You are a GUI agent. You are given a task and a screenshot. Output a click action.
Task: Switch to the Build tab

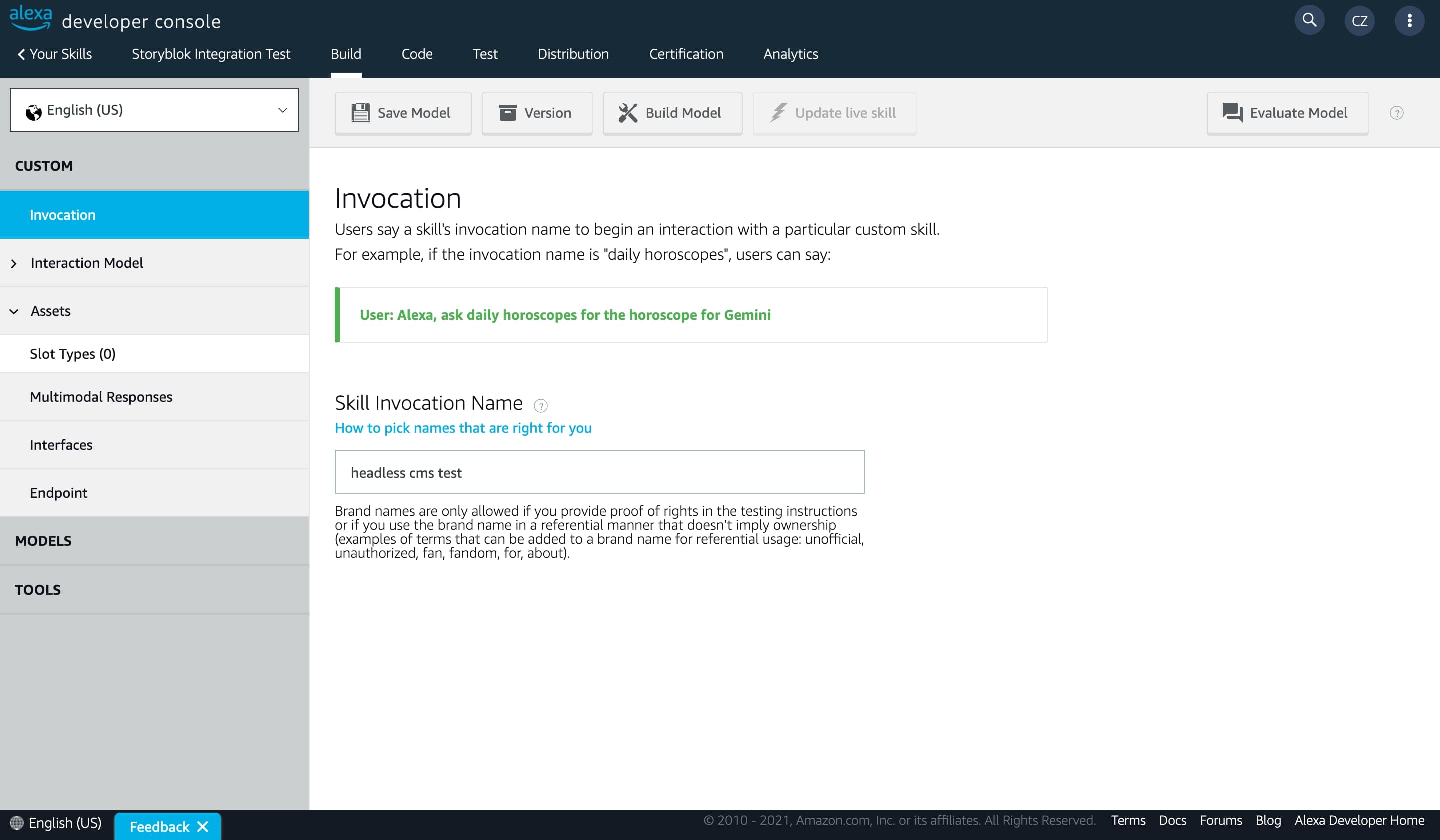click(x=346, y=54)
